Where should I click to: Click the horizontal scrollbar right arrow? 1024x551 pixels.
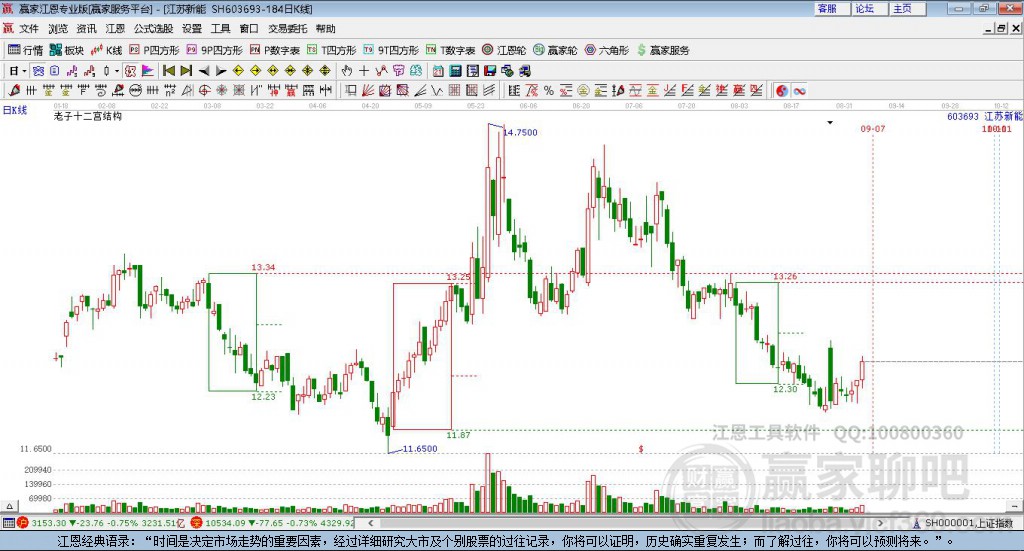click(880, 523)
